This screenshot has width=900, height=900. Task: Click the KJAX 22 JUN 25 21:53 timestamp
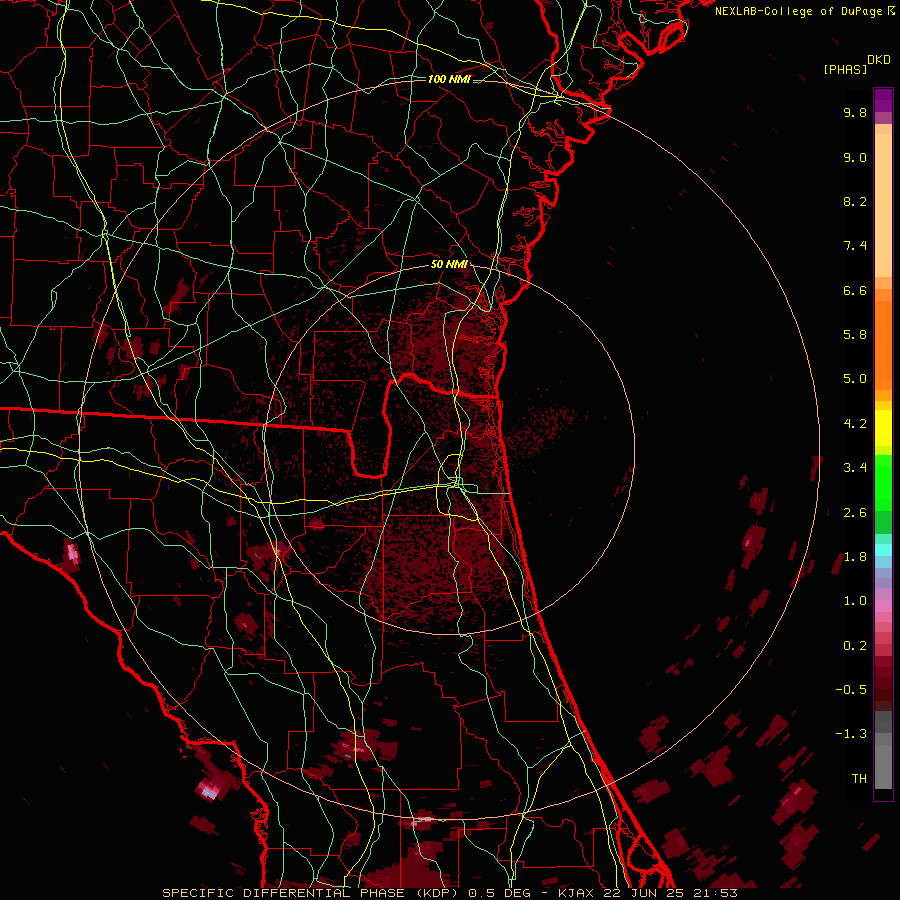click(x=647, y=893)
